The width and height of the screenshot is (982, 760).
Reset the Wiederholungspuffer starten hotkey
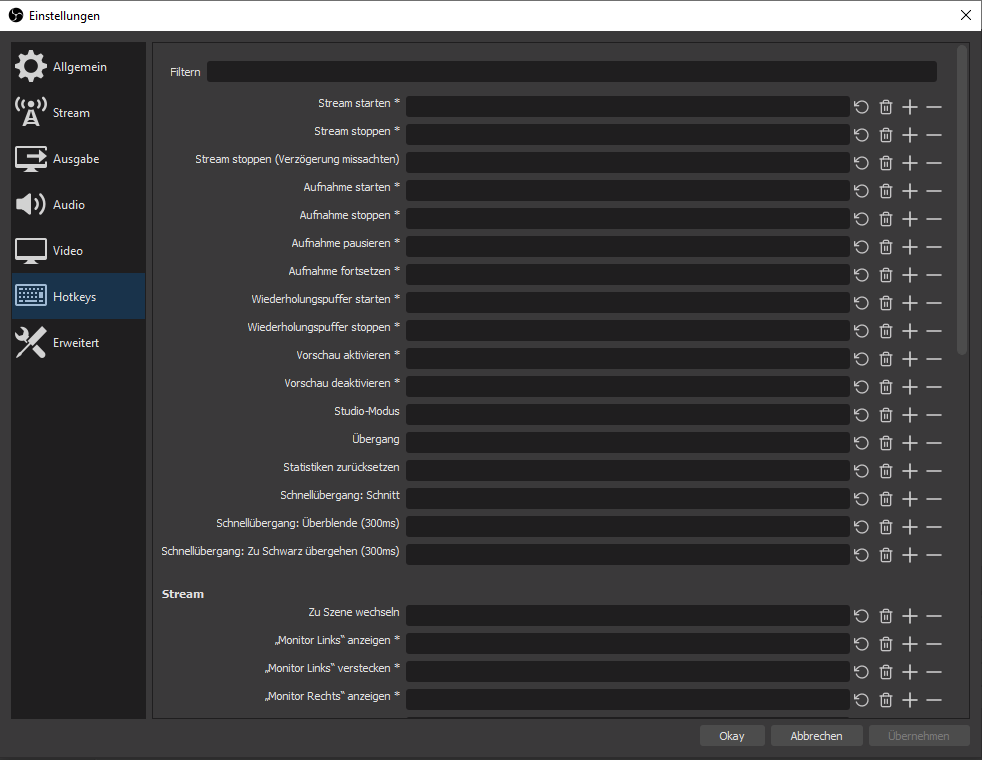[x=861, y=303]
